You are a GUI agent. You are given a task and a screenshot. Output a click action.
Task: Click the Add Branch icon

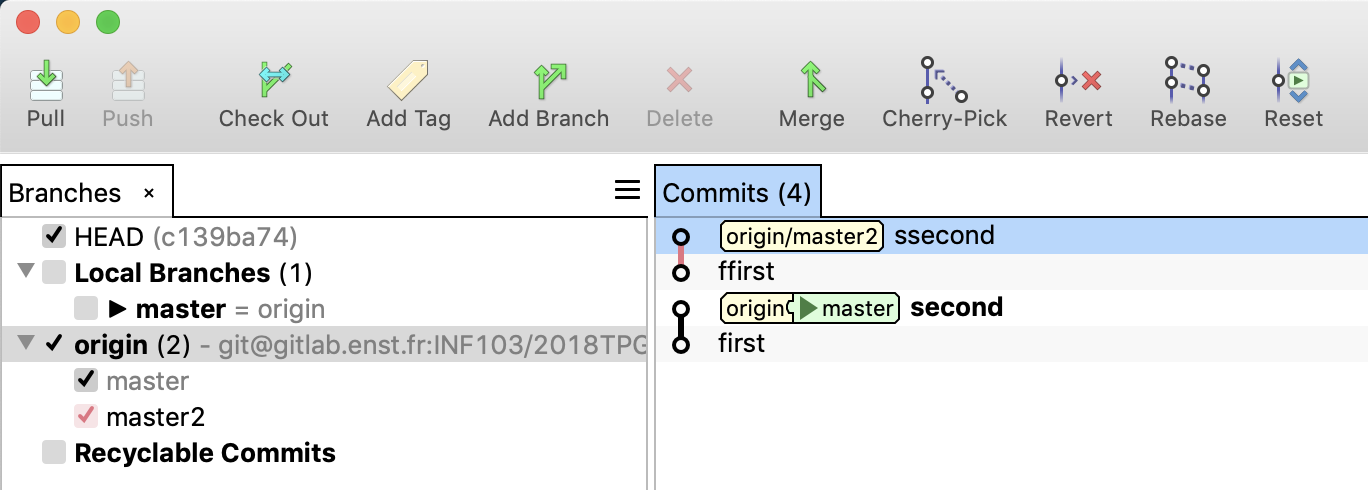[548, 81]
